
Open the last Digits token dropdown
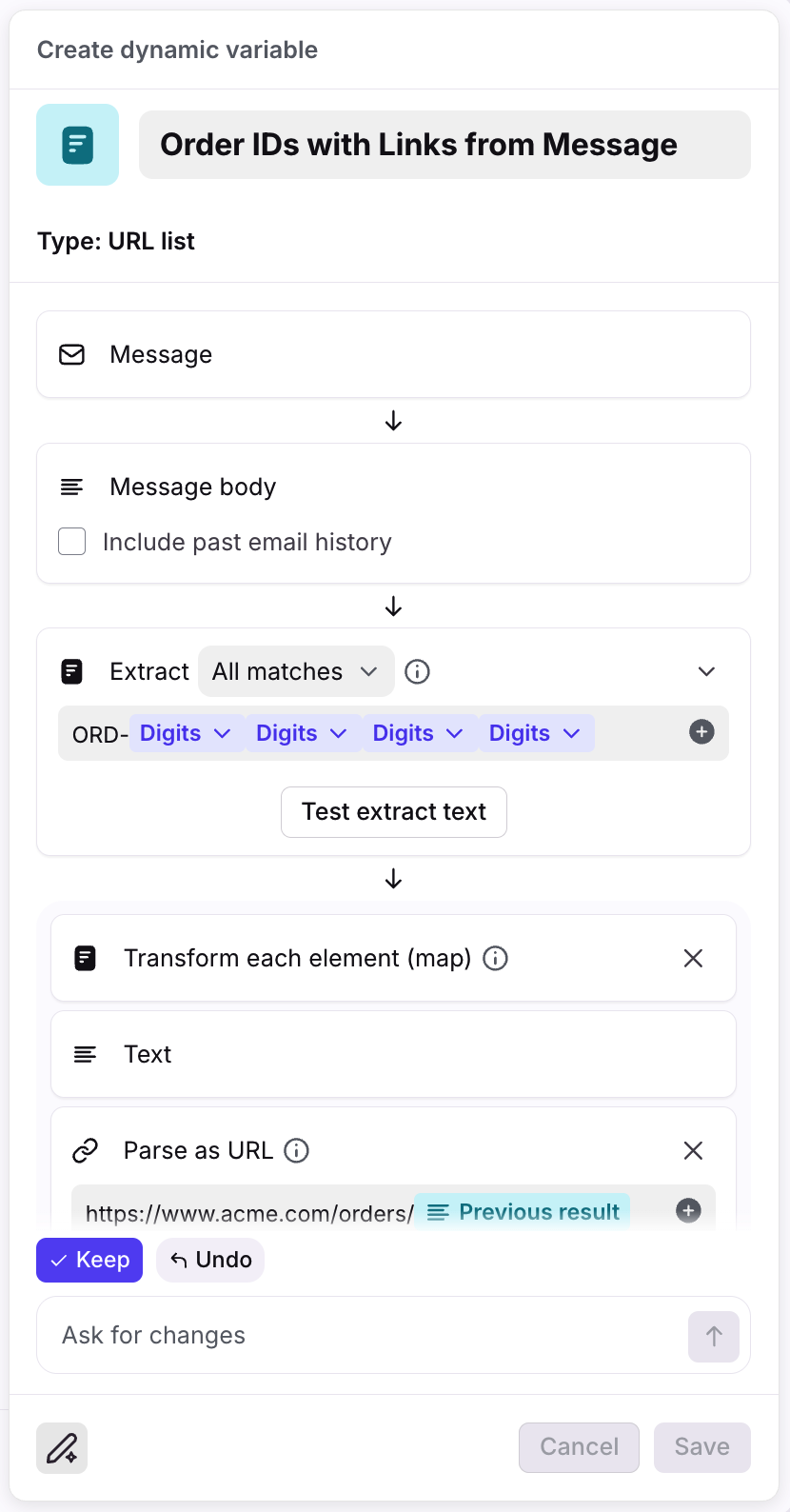535,733
